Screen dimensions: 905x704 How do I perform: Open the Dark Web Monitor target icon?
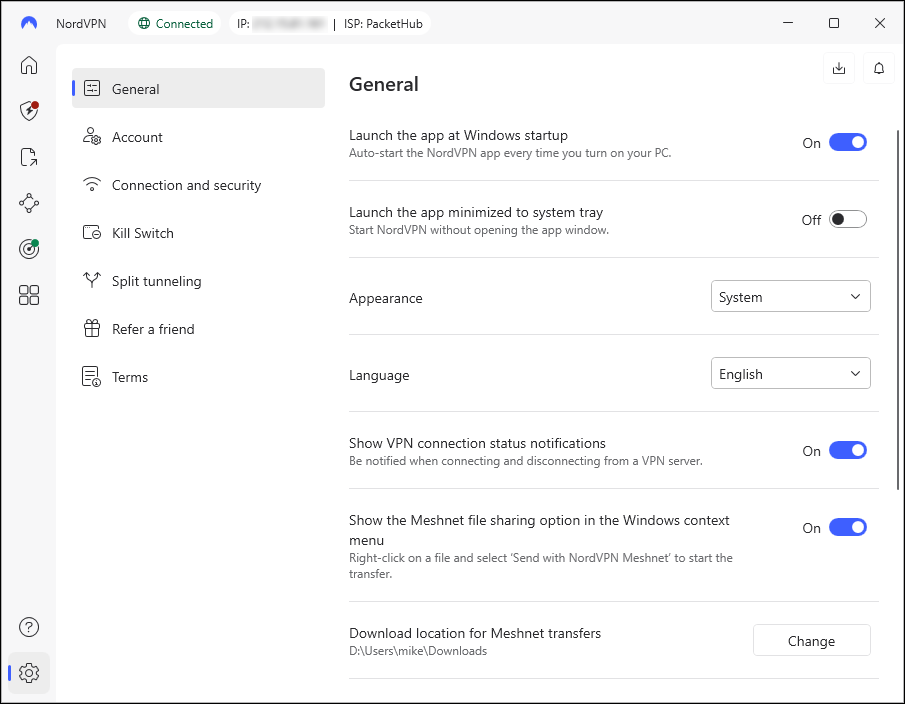click(29, 249)
